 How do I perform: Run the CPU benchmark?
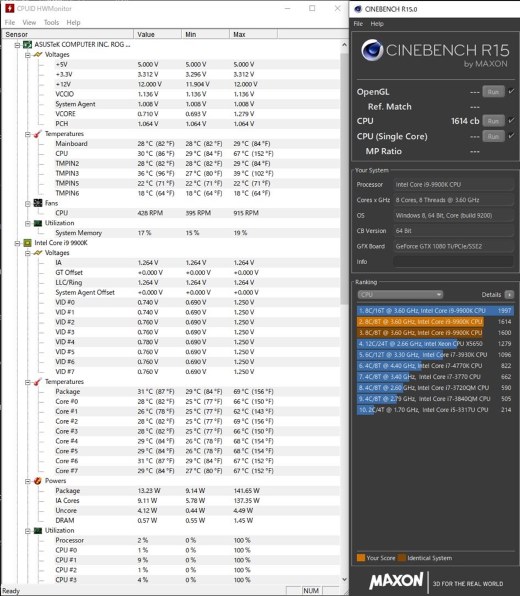493,121
